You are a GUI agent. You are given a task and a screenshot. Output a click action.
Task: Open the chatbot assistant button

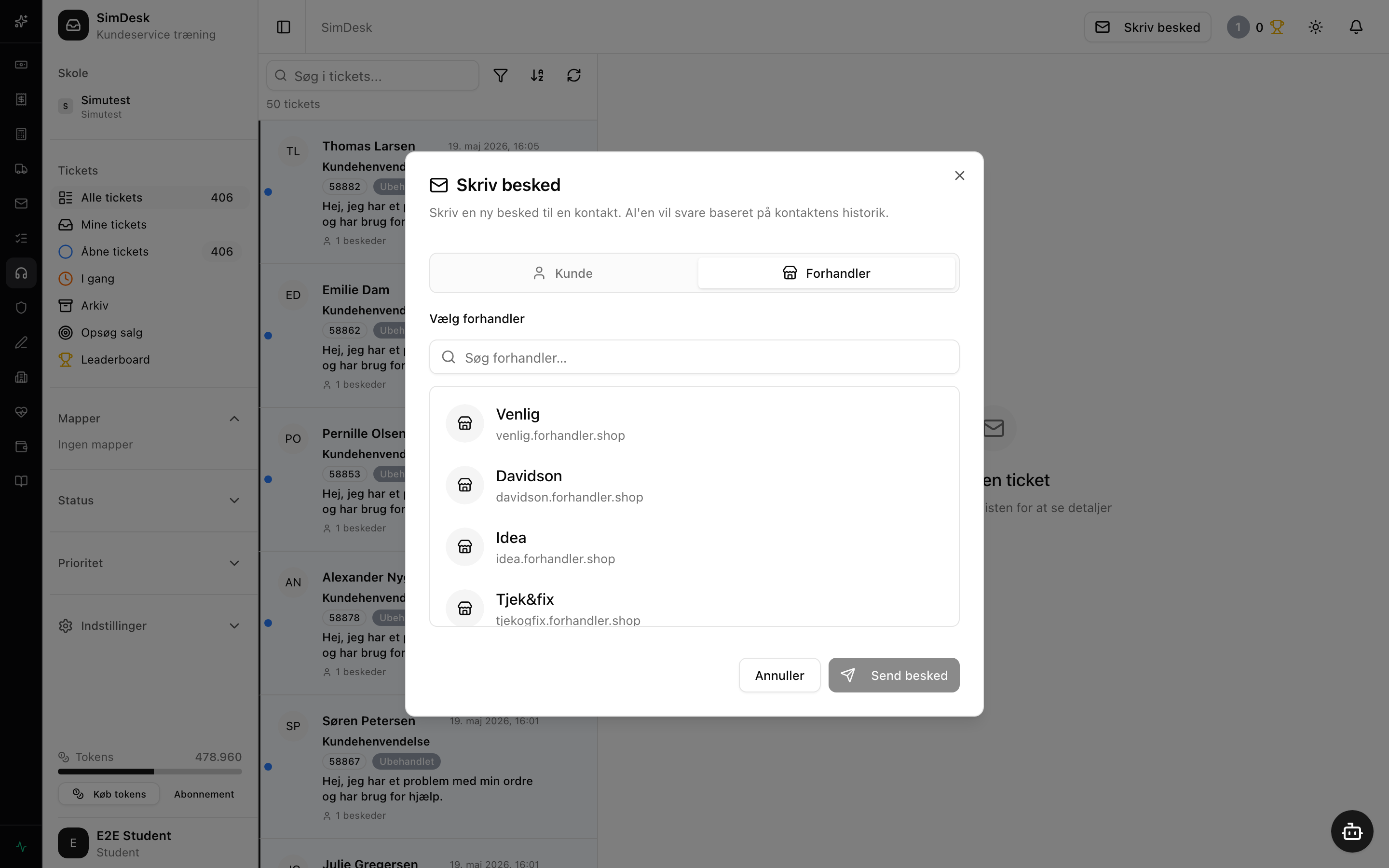tap(1352, 831)
